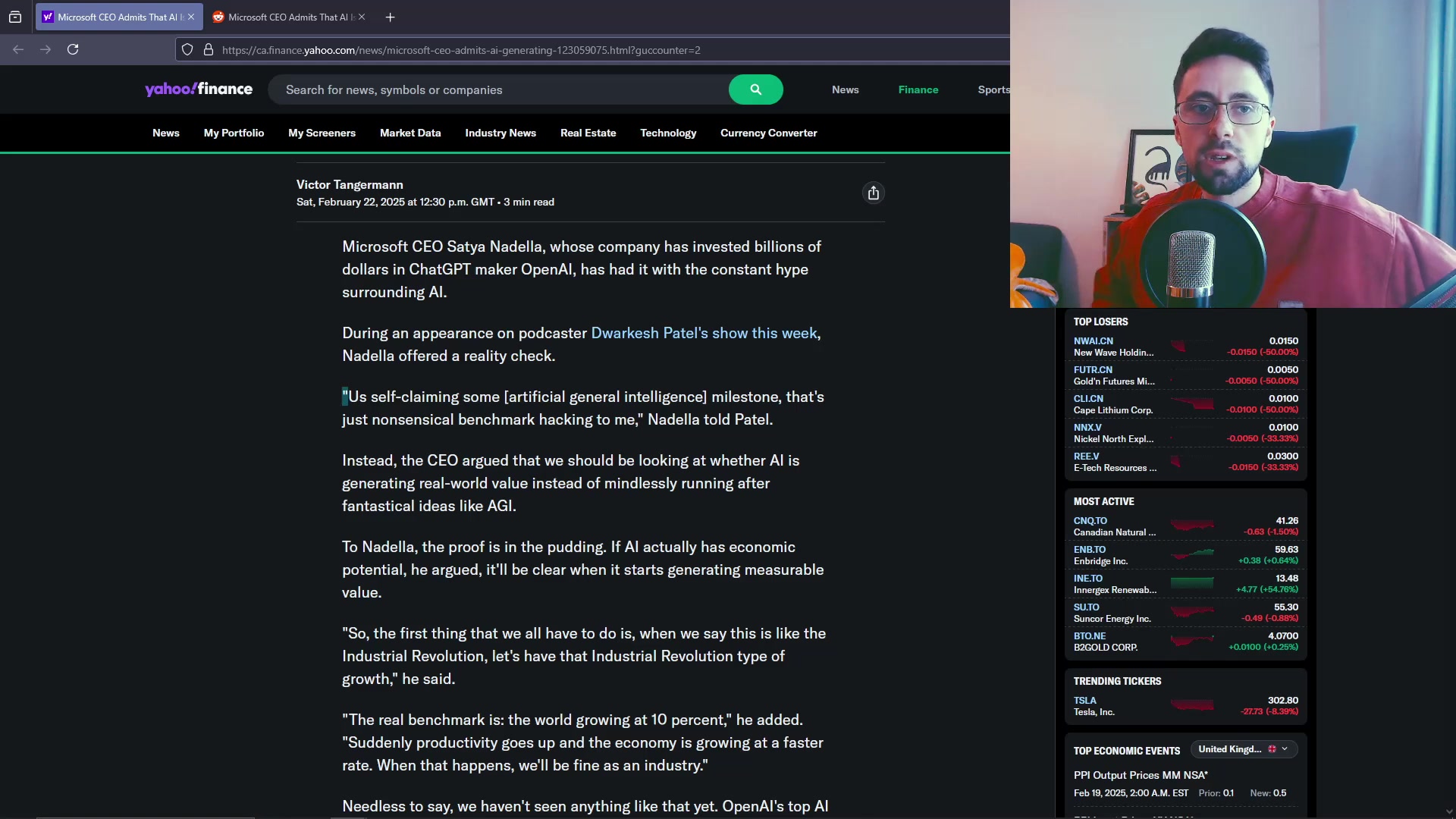Go forward with the browser forward arrow
The height and width of the screenshot is (819, 1456).
45,49
